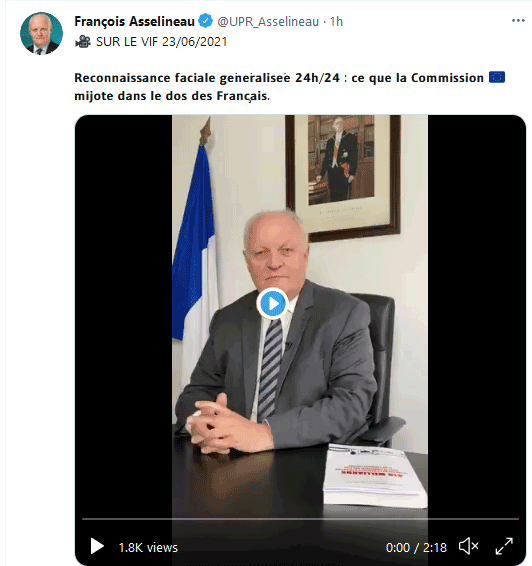Screen dimensions: 532x566
Task: Click the framed portrait in the video
Action: [x=343, y=177]
